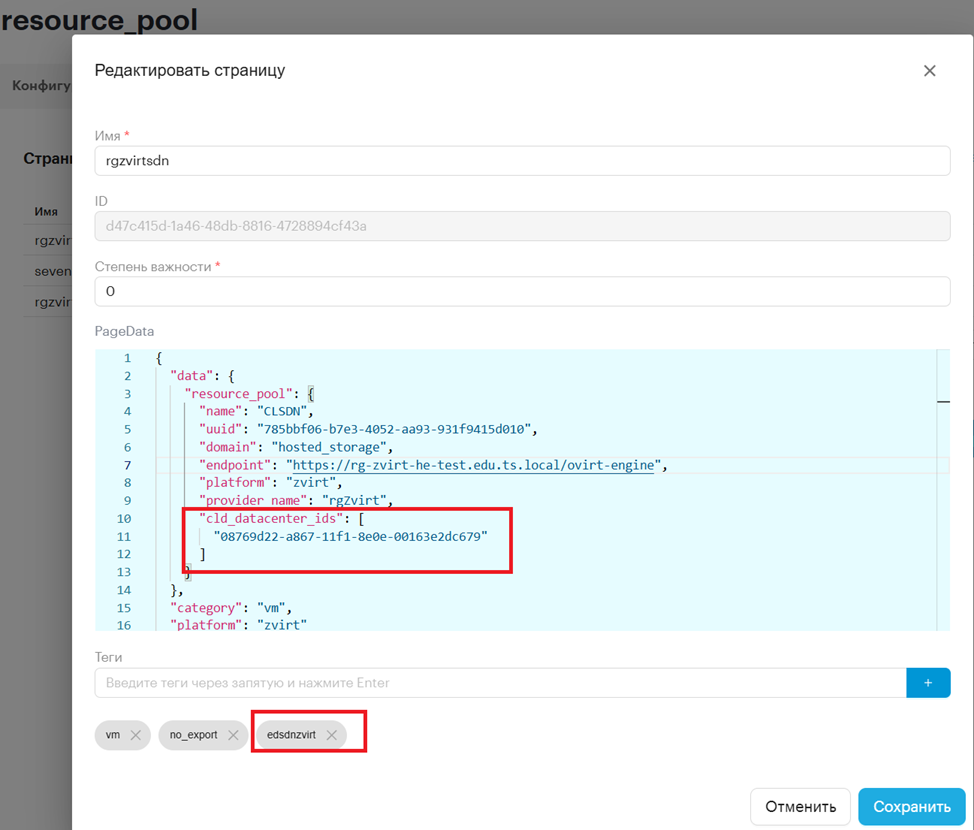This screenshot has height=830, width=974.
Task: Click the datacenter id 08769d22 value
Action: [350, 537]
